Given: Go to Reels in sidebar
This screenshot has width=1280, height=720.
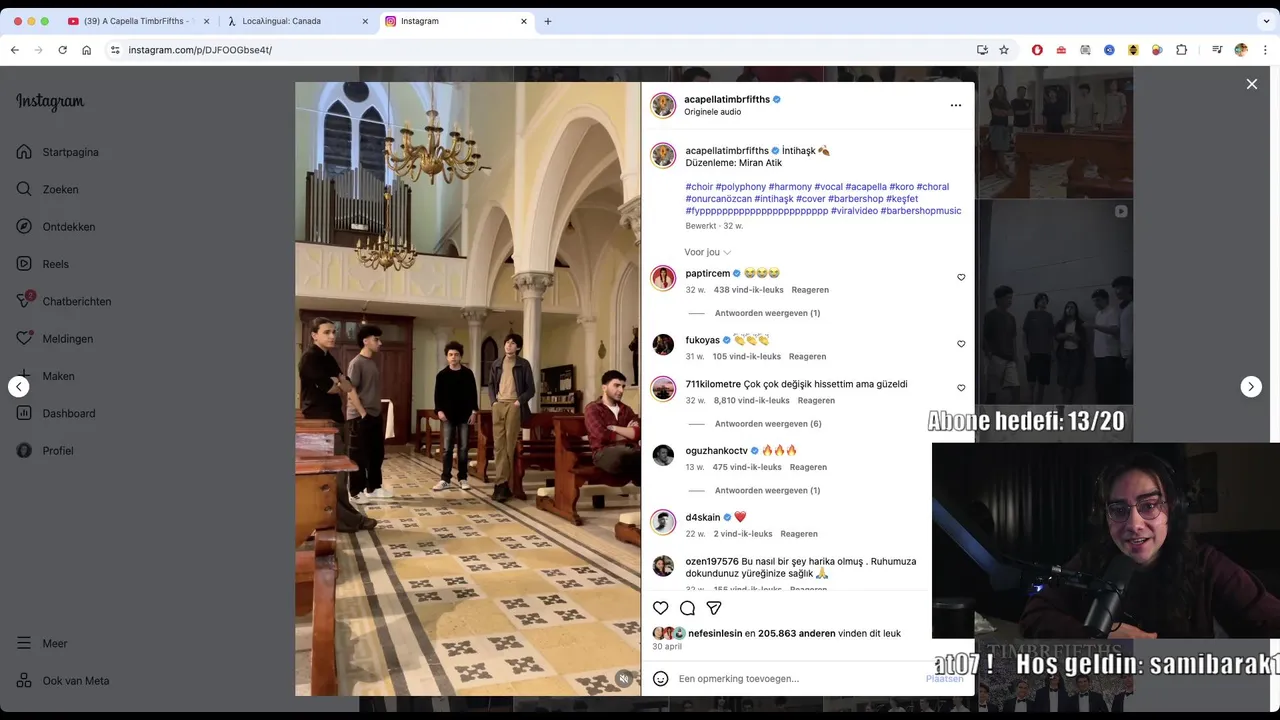Looking at the screenshot, I should click(x=43, y=264).
